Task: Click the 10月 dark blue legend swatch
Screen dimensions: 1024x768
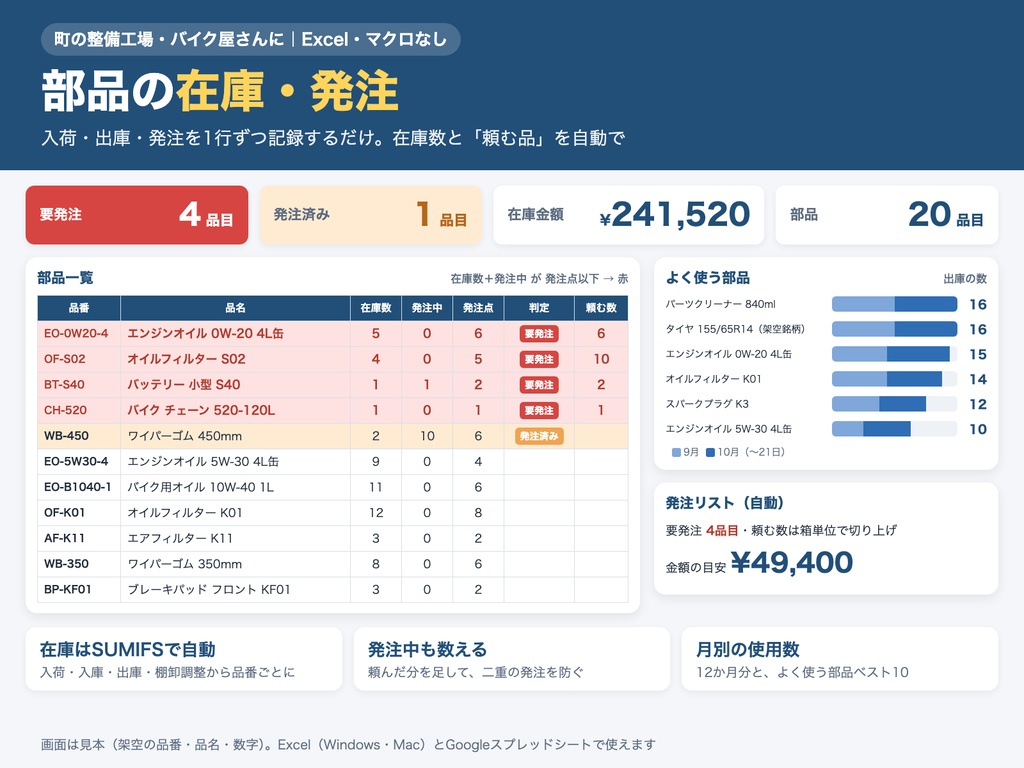Action: [710, 452]
